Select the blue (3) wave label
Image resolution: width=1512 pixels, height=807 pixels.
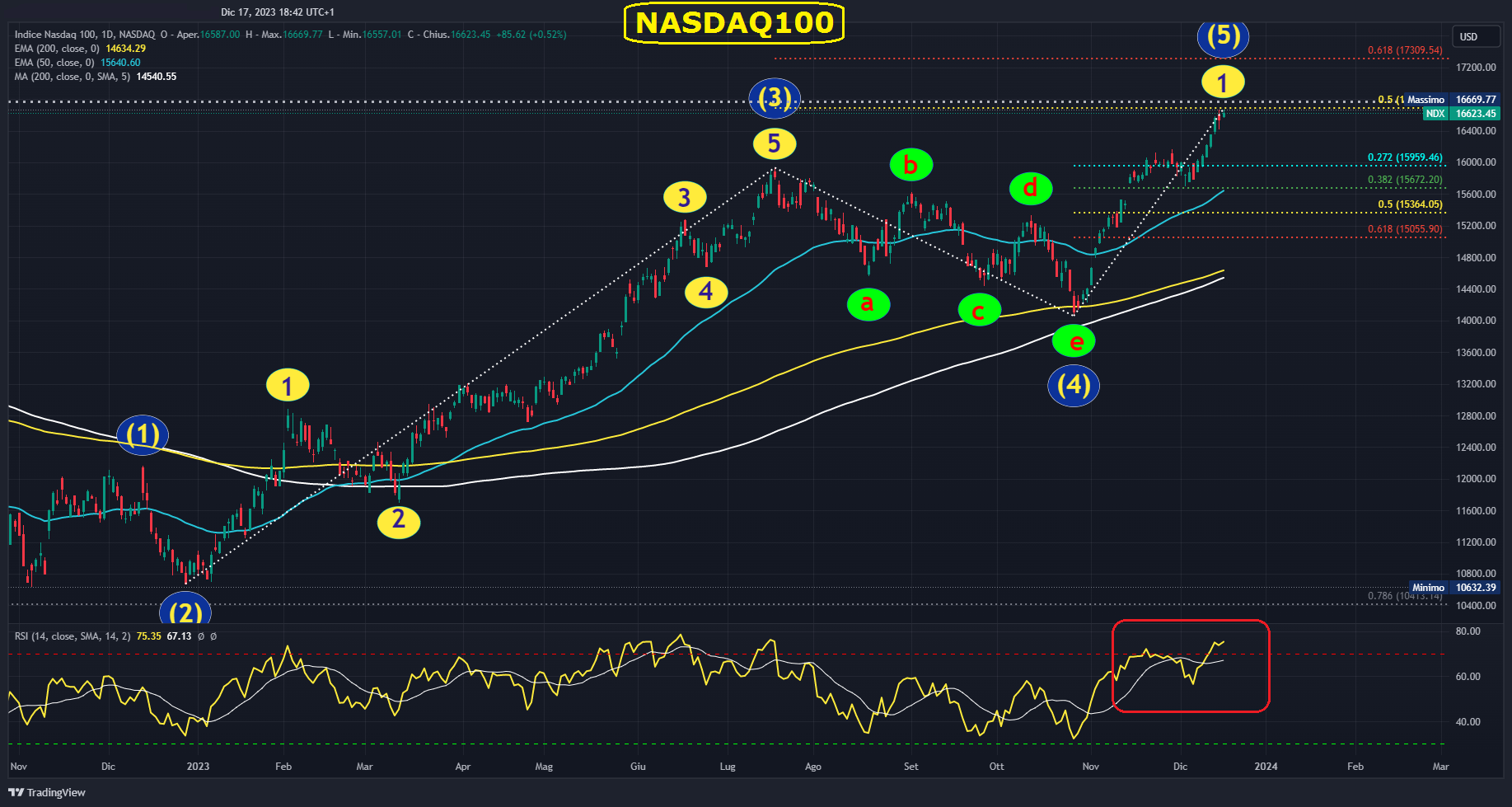(x=775, y=99)
